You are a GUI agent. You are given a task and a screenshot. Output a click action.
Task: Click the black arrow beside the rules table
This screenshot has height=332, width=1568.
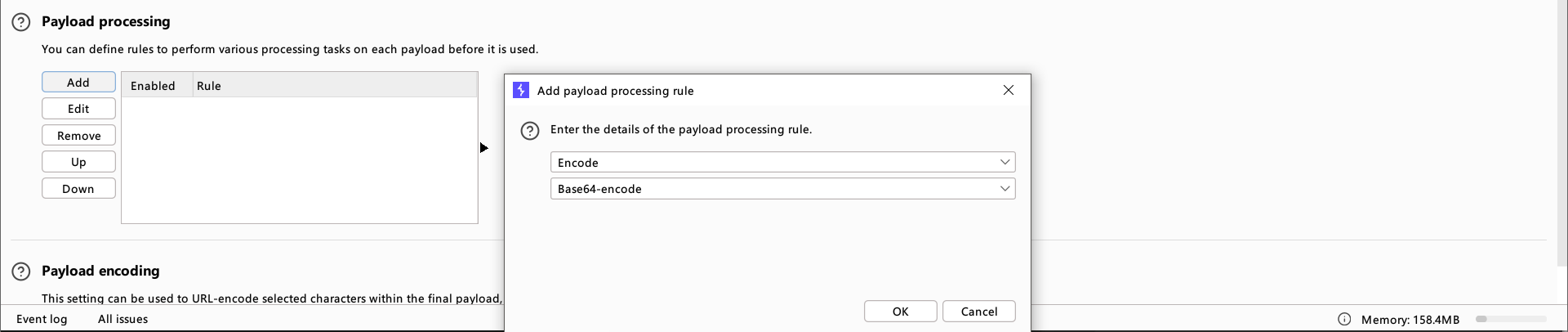point(484,148)
